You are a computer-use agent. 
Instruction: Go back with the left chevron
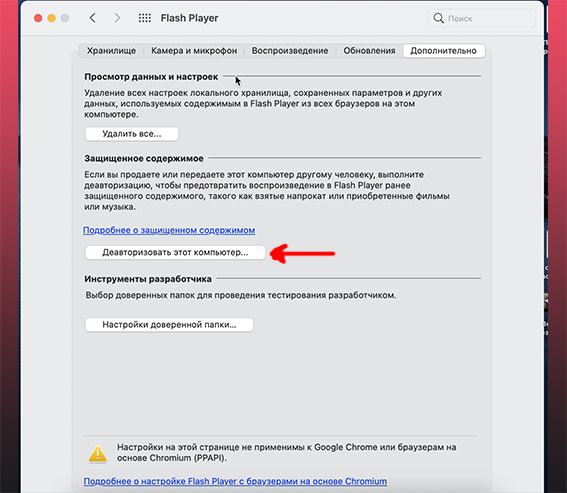[93, 18]
